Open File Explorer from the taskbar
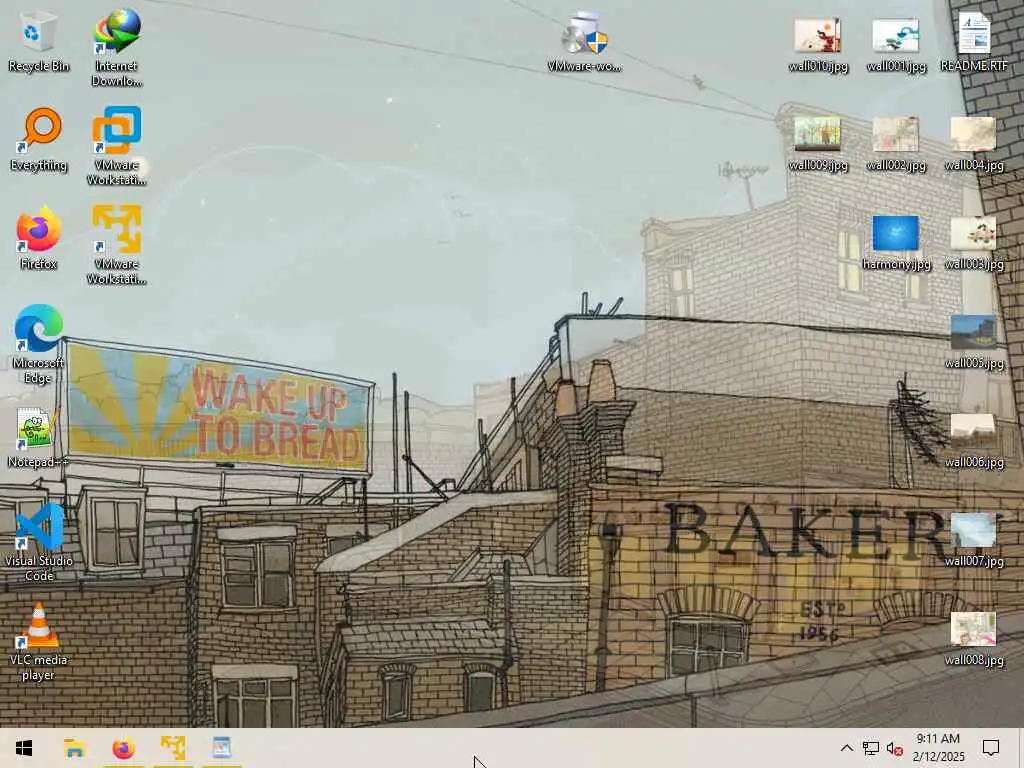The width and height of the screenshot is (1024, 768). (x=74, y=748)
